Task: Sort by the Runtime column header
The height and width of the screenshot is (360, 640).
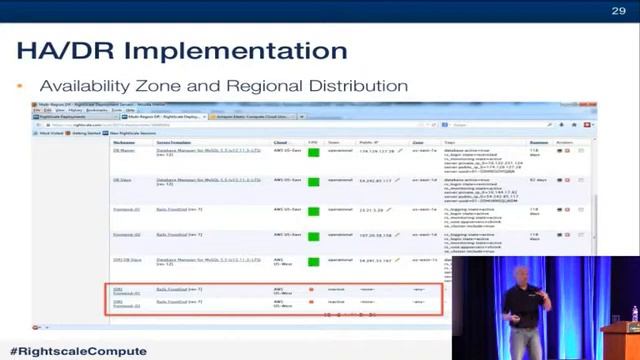Action: (539, 143)
